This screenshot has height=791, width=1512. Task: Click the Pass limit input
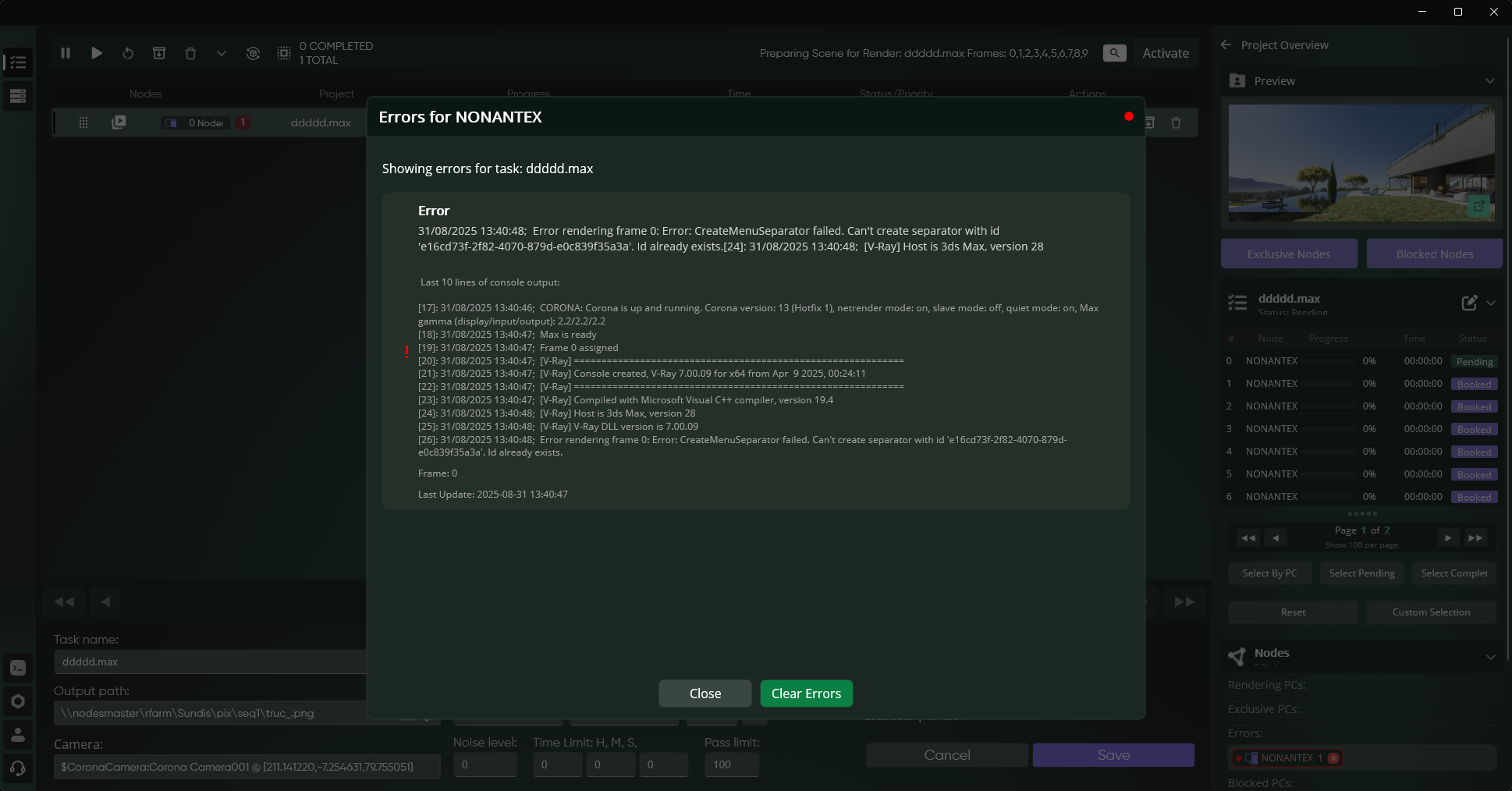[731, 764]
